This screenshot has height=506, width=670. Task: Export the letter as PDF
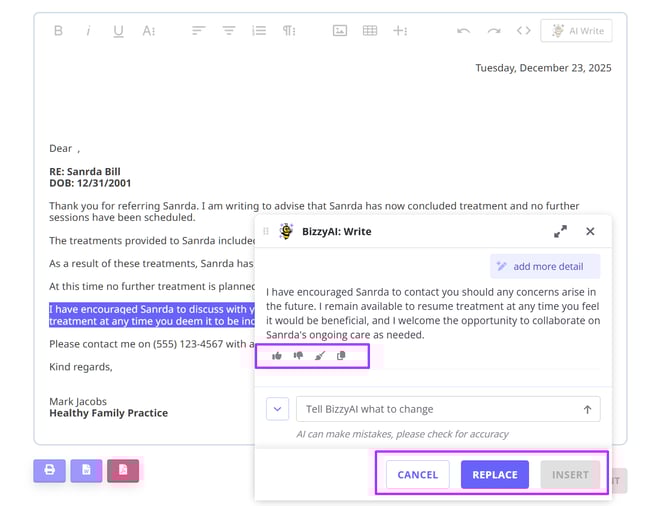tap(123, 469)
